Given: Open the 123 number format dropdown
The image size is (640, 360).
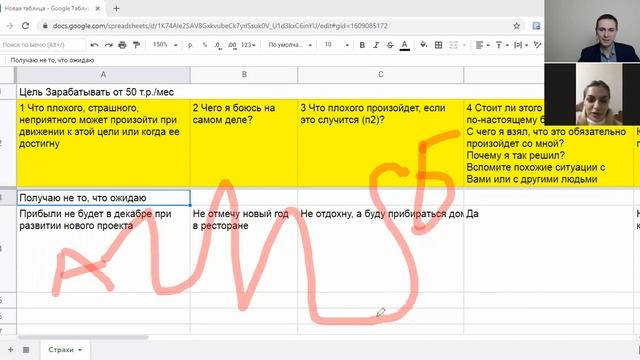Looking at the screenshot, I should (248, 45).
